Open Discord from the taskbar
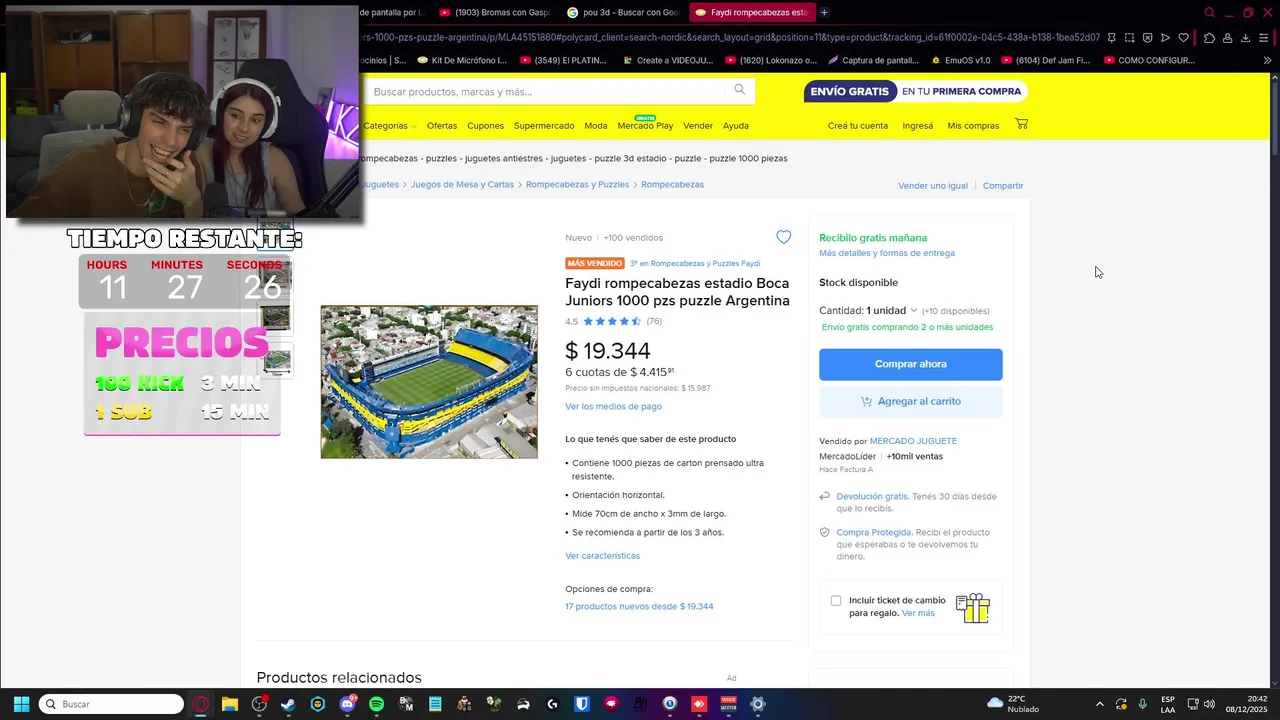This screenshot has width=1280, height=720. (x=347, y=704)
